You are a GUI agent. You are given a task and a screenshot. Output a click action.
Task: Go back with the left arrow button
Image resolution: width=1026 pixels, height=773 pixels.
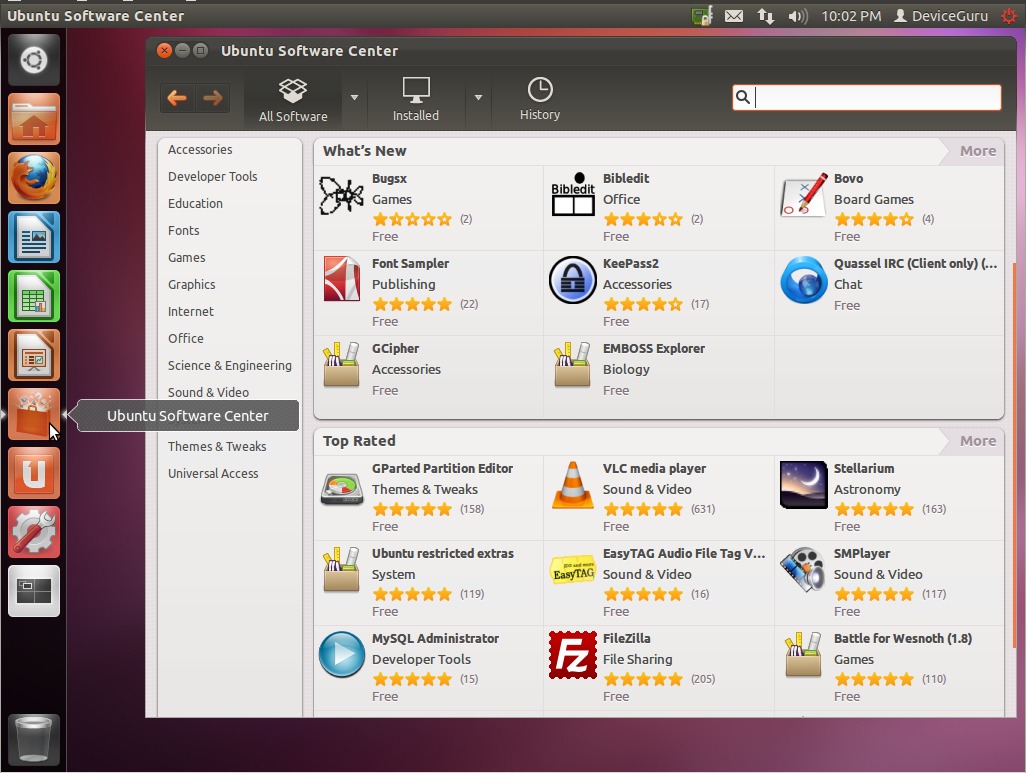tap(177, 98)
